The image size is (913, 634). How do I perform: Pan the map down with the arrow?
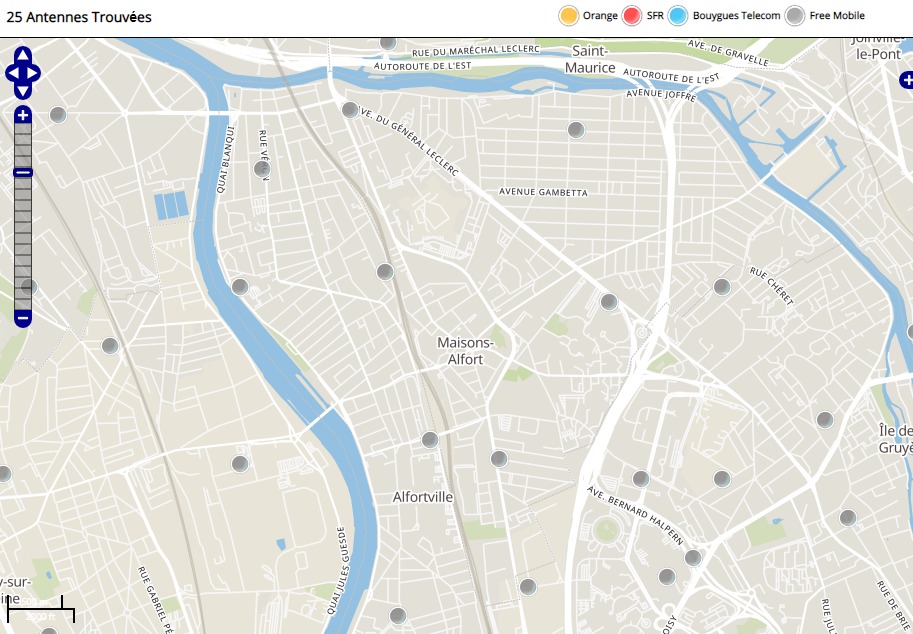point(22,91)
